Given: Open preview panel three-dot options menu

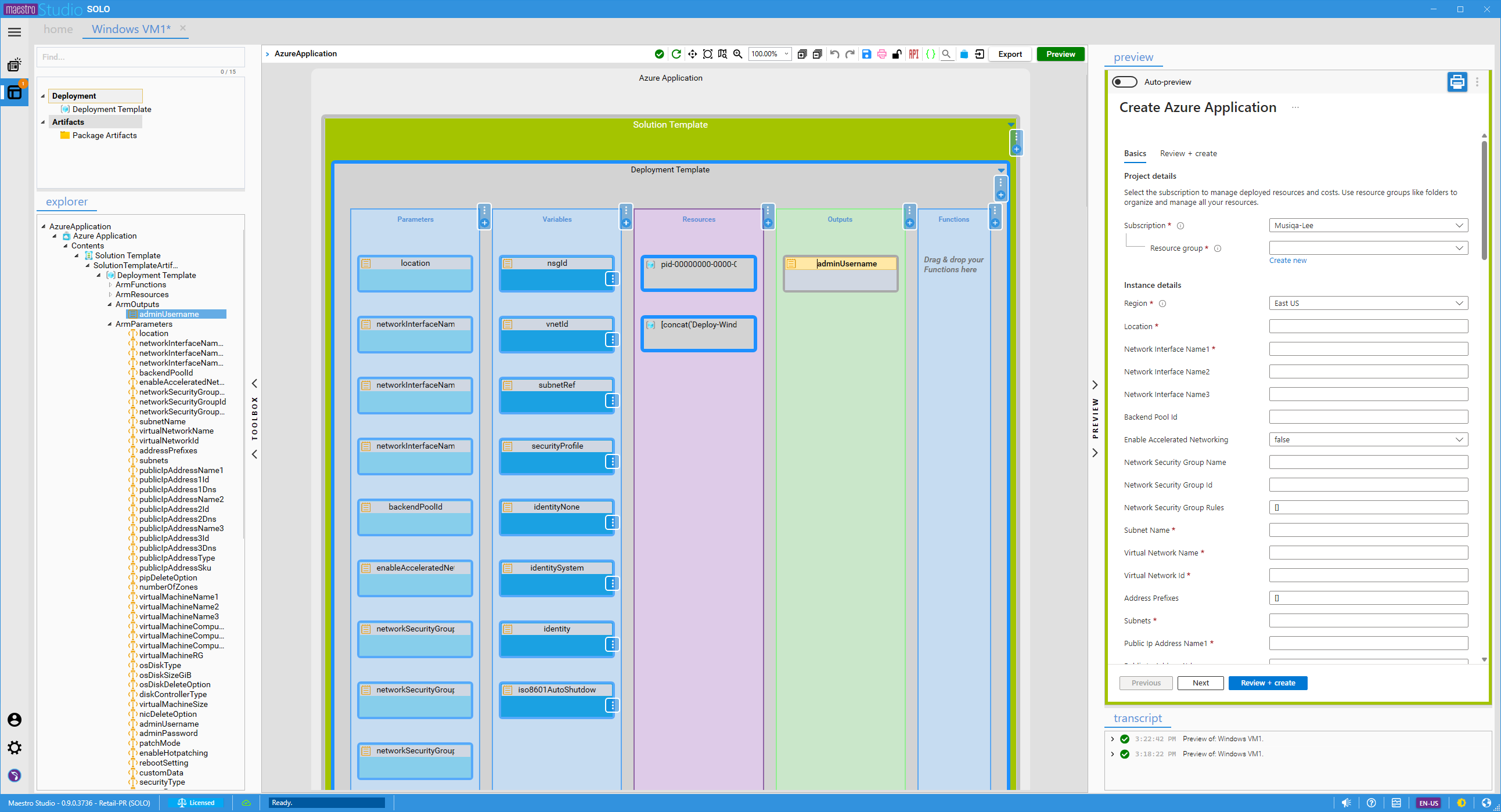Looking at the screenshot, I should pos(1477,82).
